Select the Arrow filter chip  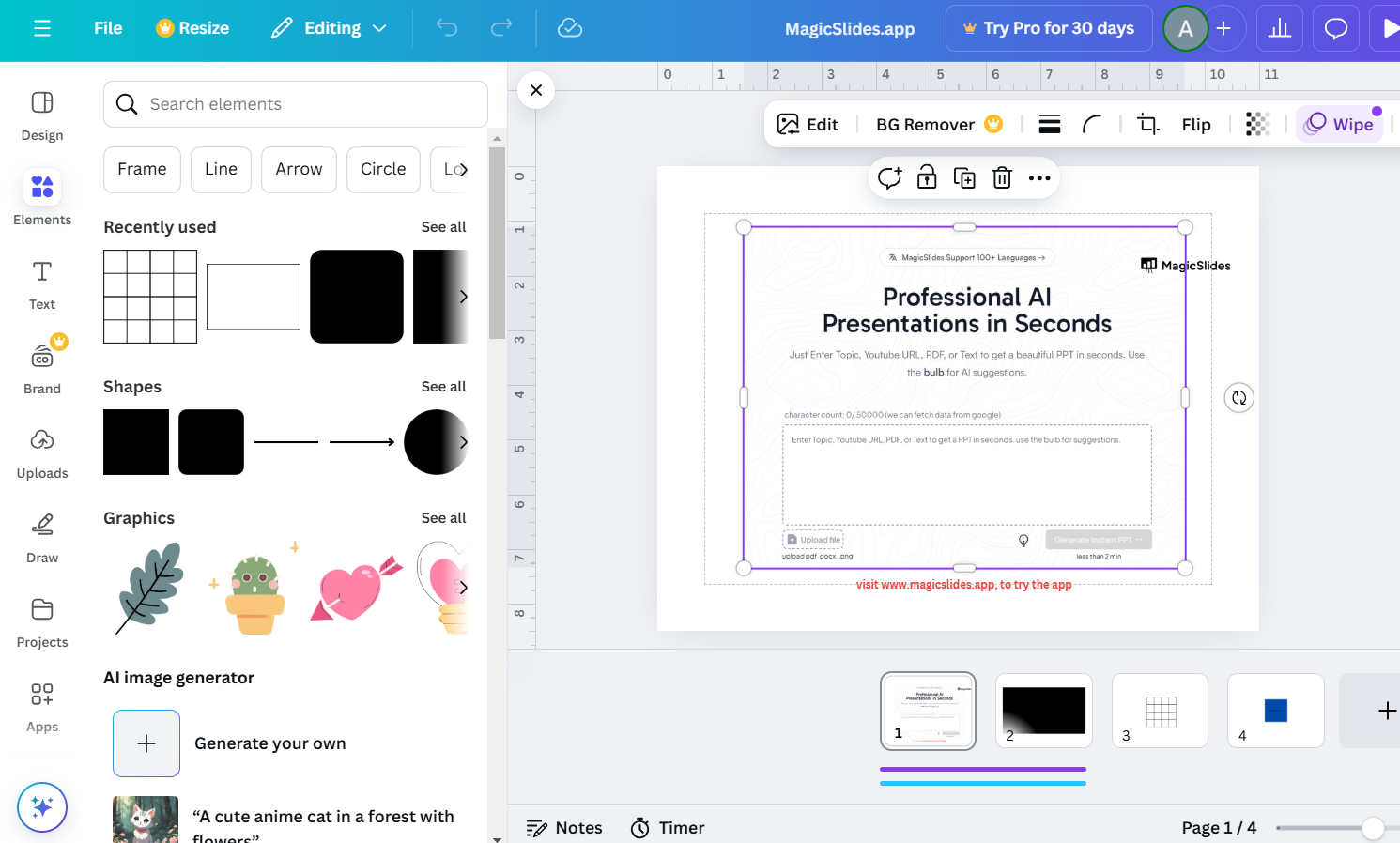[299, 170]
